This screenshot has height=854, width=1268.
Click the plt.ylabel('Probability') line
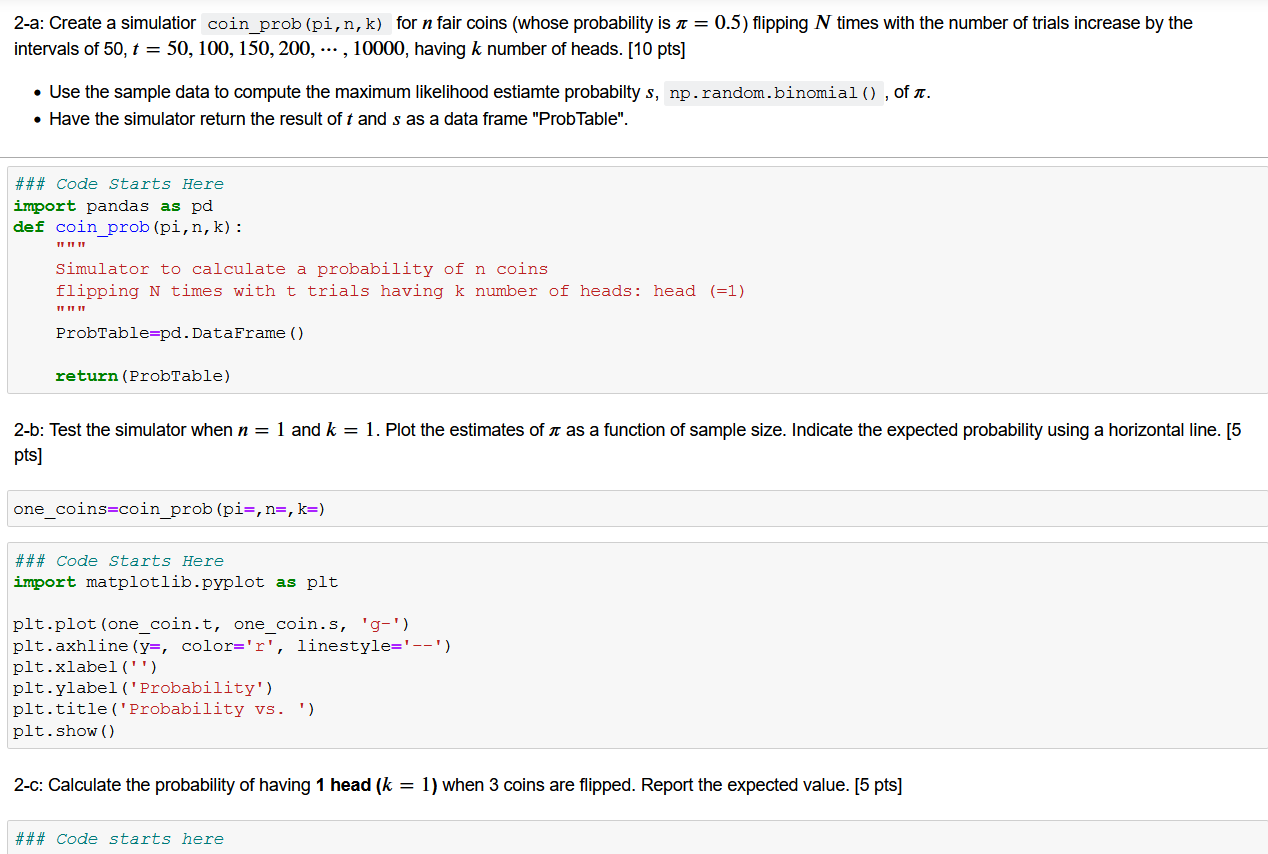(143, 688)
